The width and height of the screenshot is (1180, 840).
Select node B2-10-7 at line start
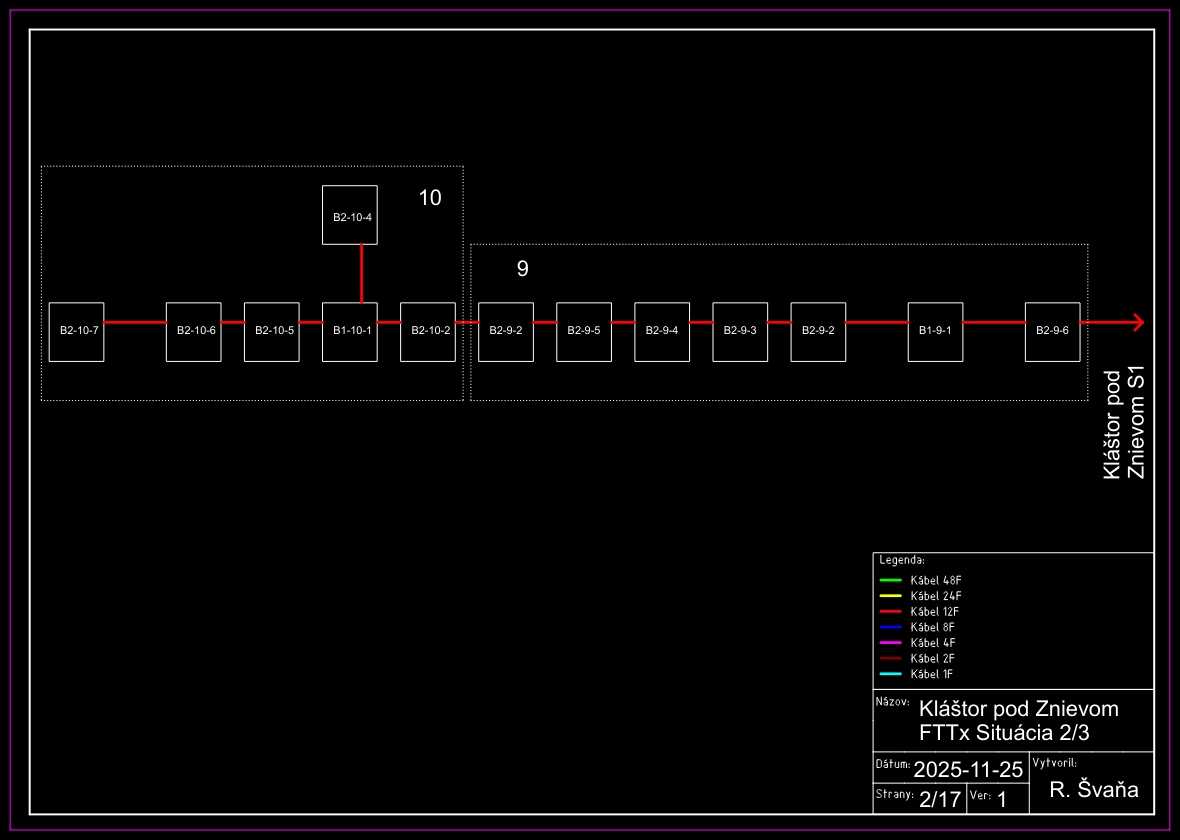coord(76,331)
